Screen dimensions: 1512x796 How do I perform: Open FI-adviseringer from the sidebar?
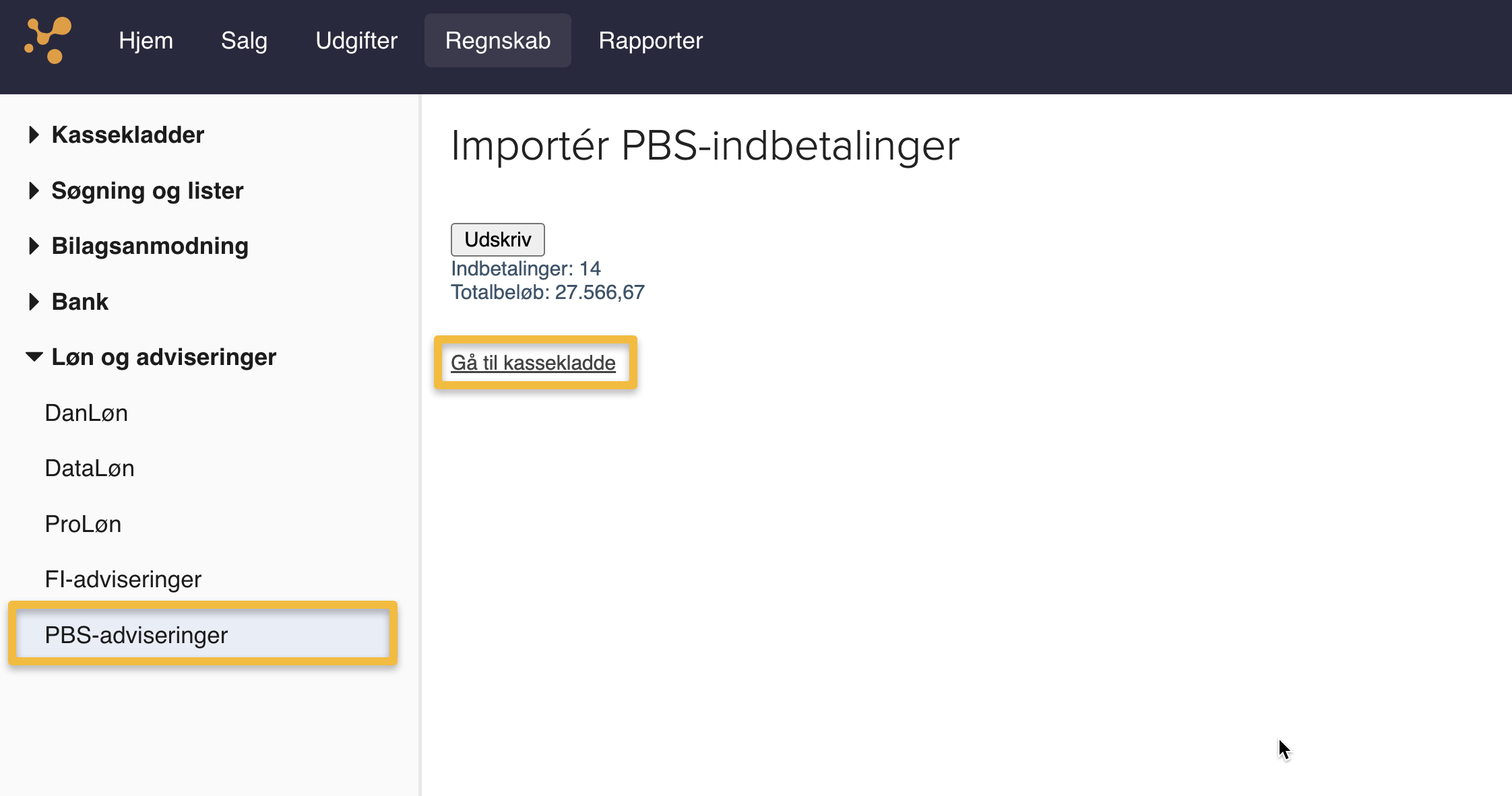pos(123,579)
